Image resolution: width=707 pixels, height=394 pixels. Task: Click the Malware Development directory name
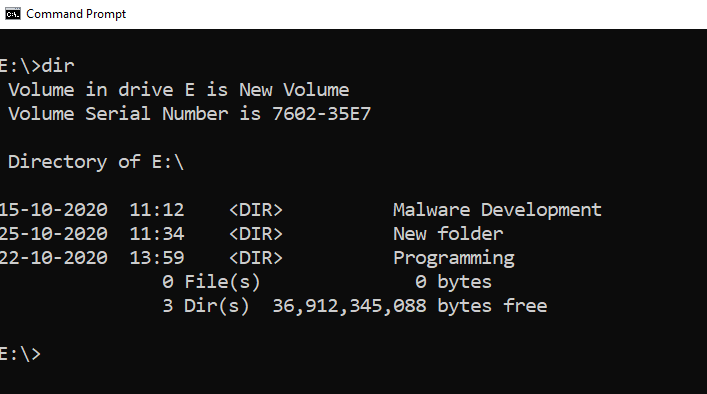click(x=497, y=210)
